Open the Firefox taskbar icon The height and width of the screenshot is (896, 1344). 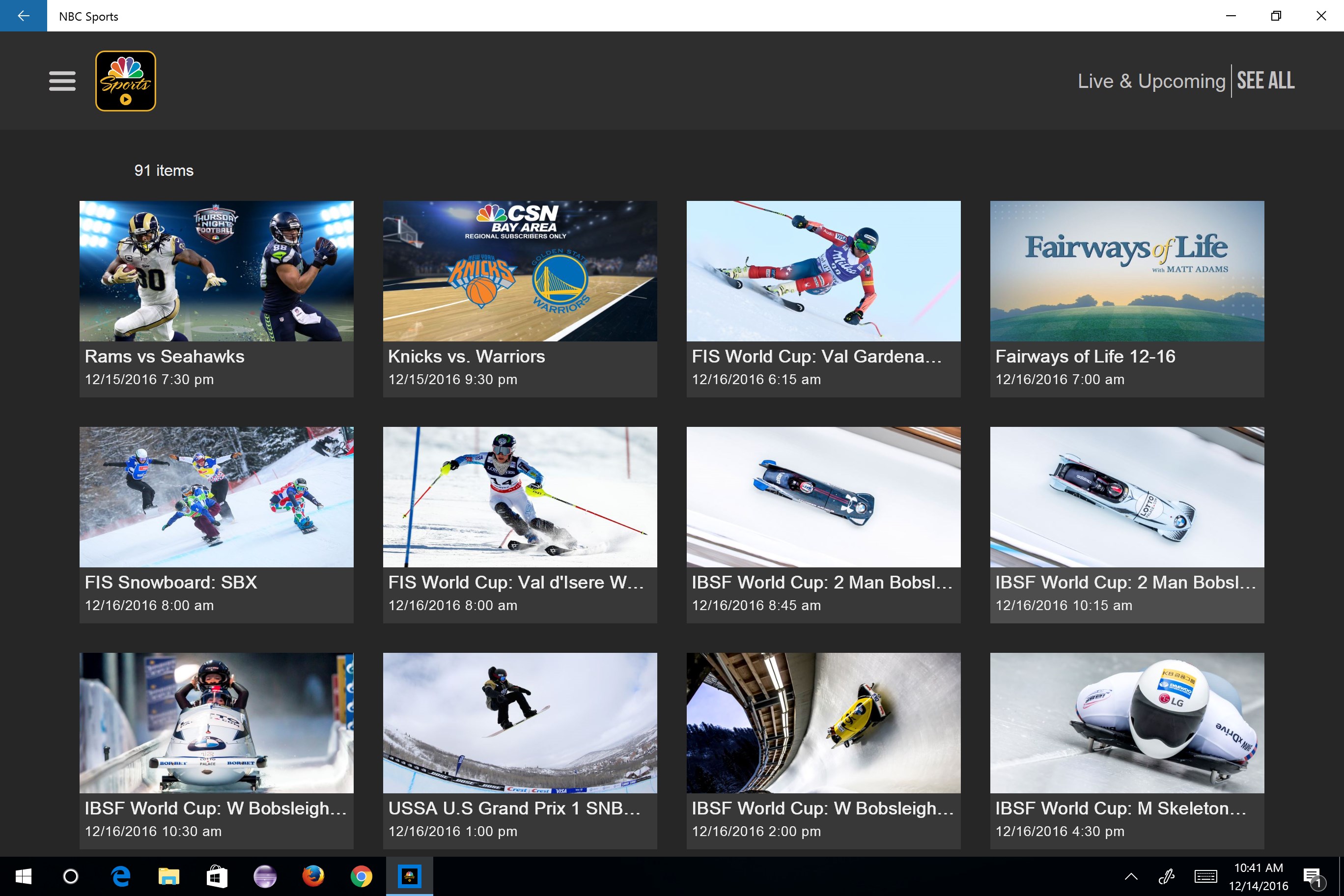tap(312, 876)
